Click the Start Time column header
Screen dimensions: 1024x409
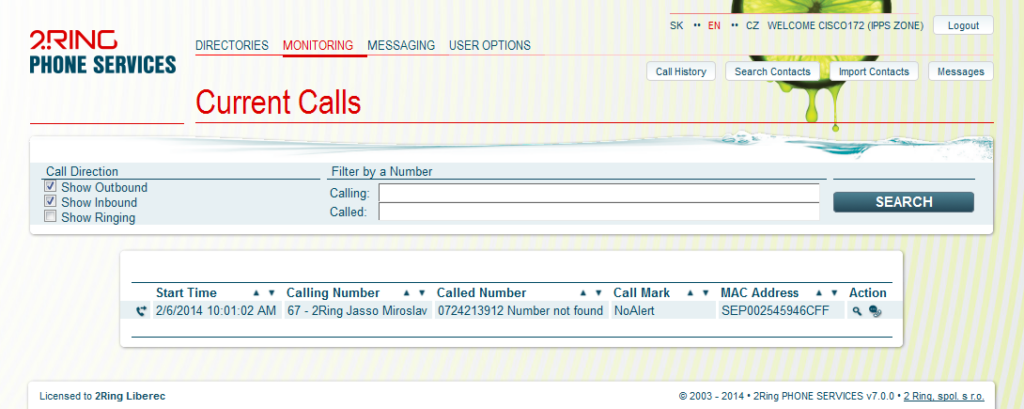pos(186,293)
